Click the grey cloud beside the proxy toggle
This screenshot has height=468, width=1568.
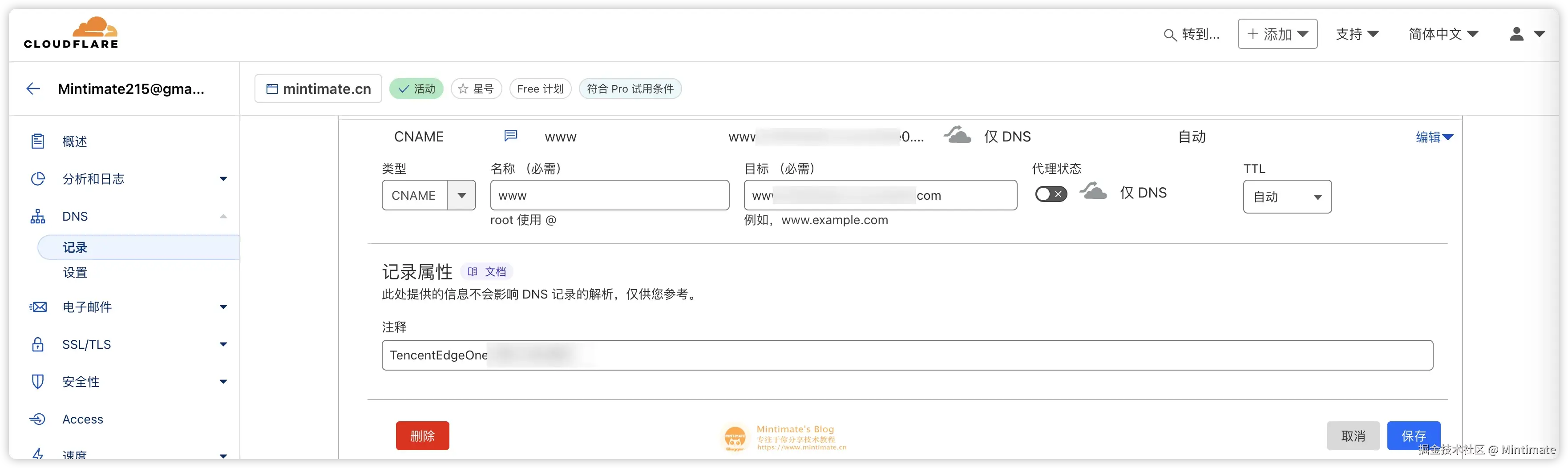(x=1093, y=191)
